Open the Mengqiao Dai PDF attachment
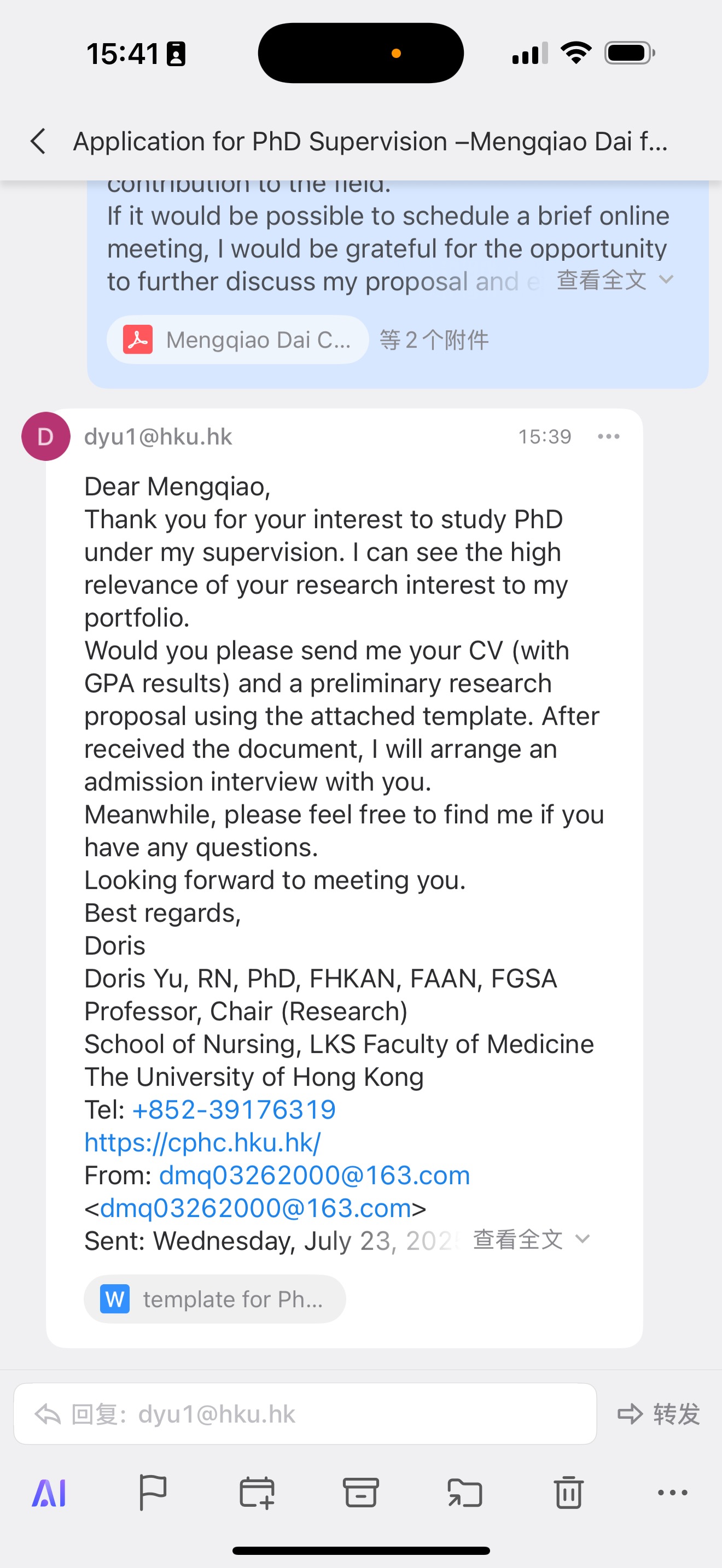722x1568 pixels. click(x=238, y=340)
